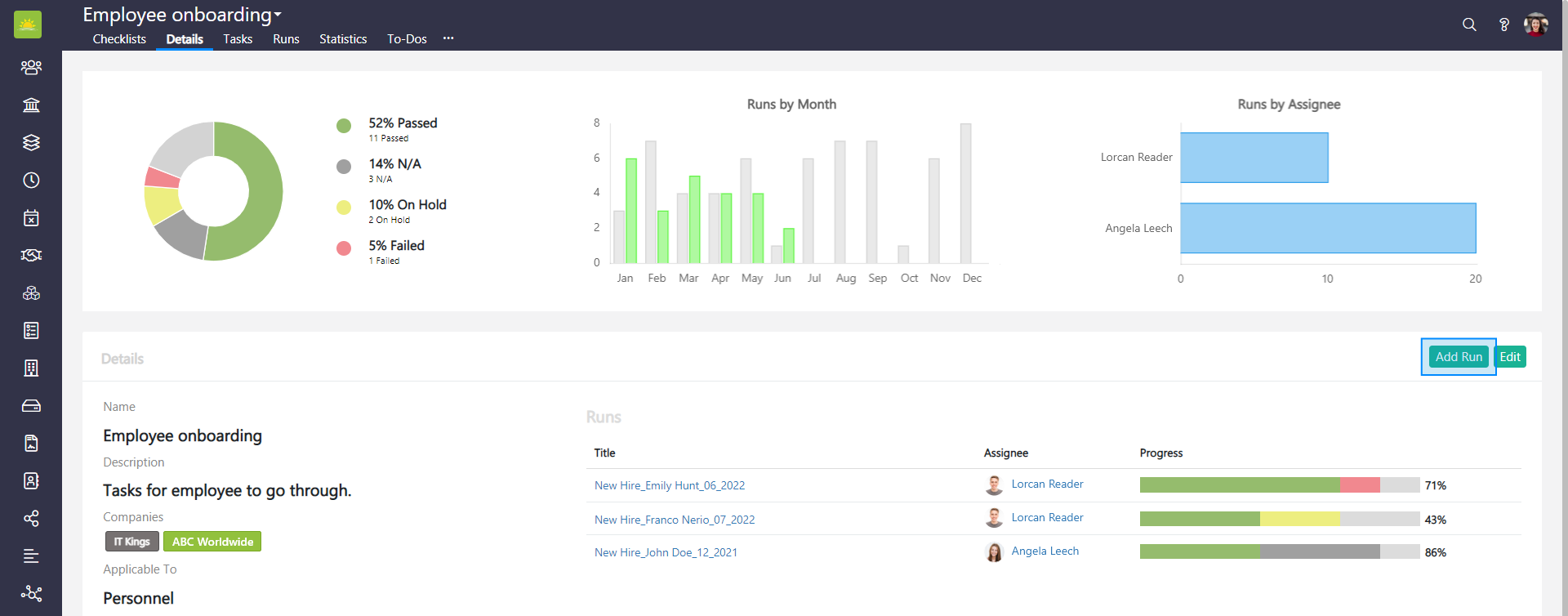Open the clock icon in sidebar
The width and height of the screenshot is (1568, 616).
click(31, 180)
